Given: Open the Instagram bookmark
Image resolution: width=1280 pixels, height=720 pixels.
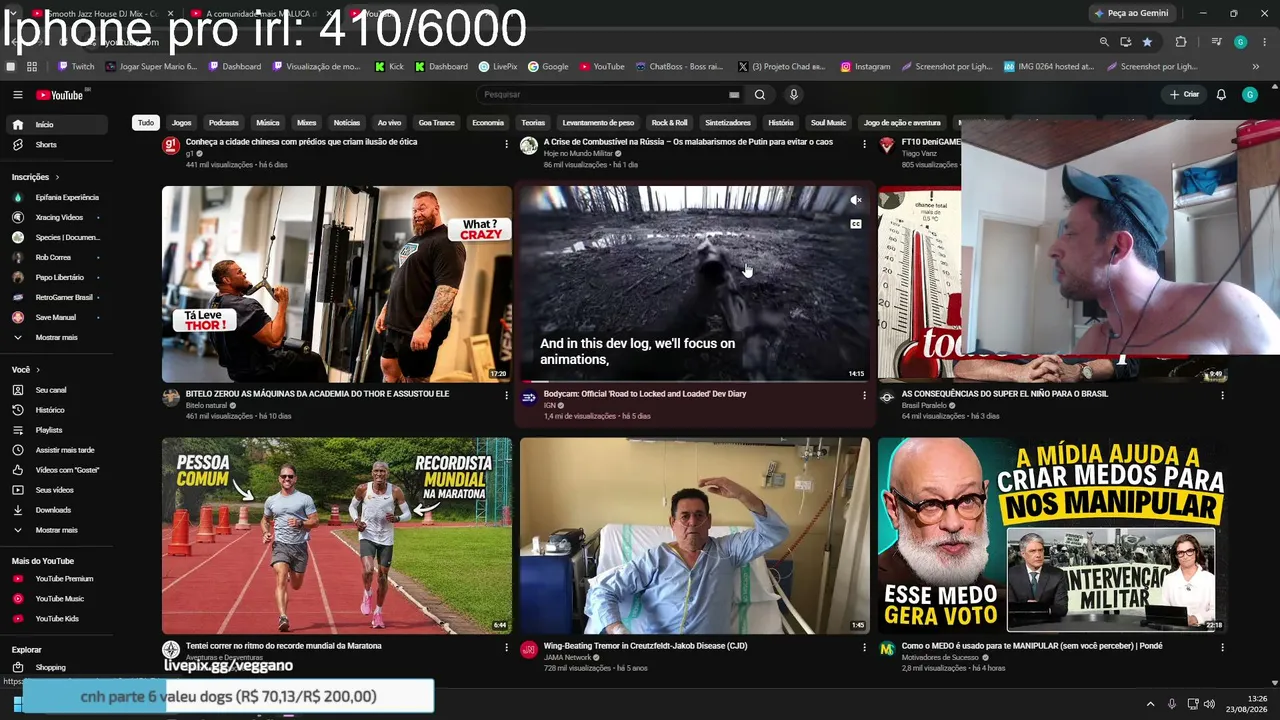Looking at the screenshot, I should tap(865, 67).
